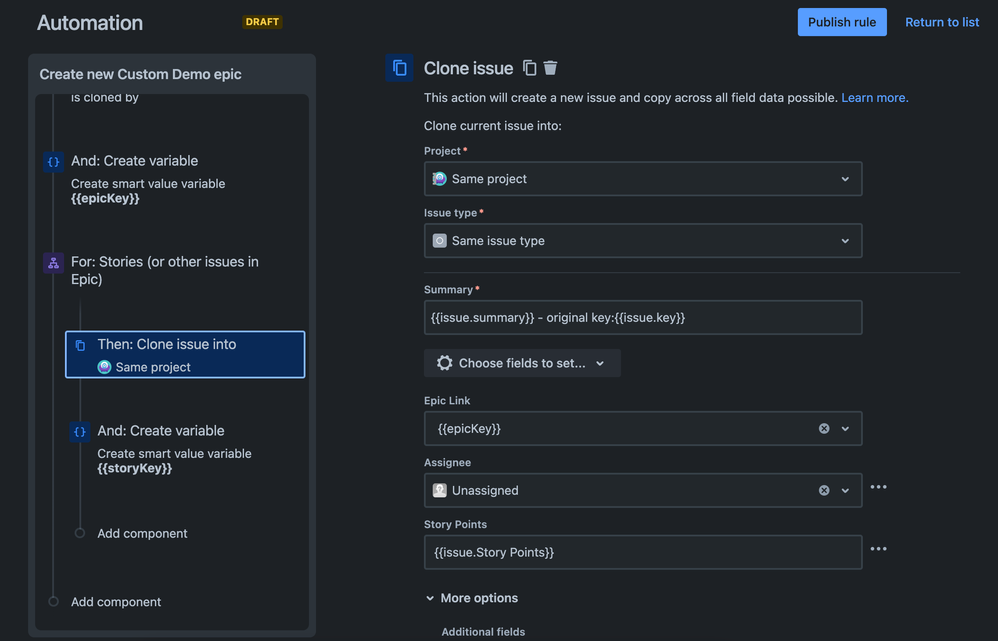Select the For: Stories branch step

point(165,271)
